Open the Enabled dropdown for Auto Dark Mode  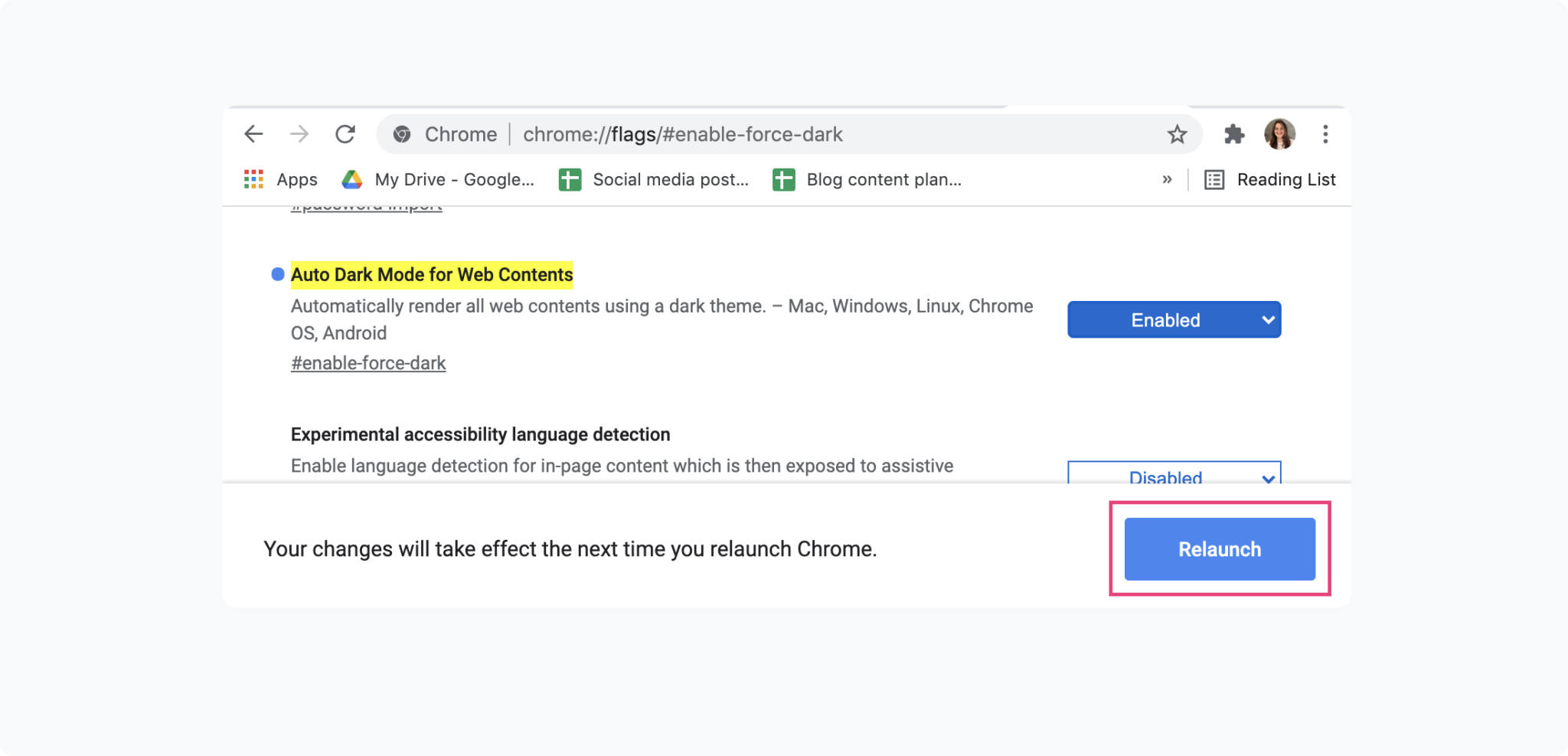[1173, 319]
